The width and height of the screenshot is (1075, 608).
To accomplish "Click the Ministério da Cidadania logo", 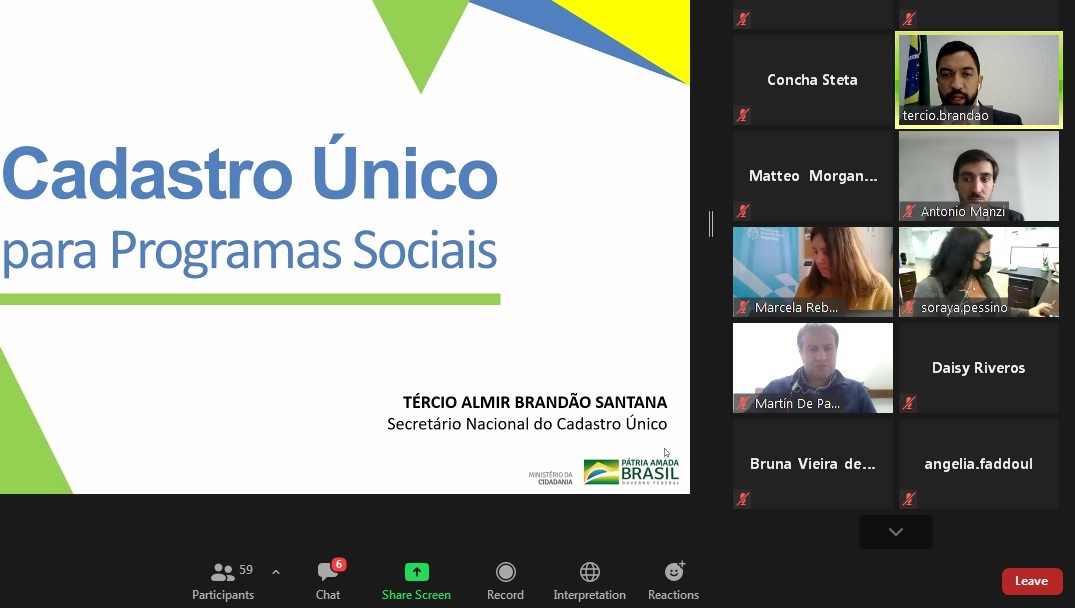I will [551, 478].
